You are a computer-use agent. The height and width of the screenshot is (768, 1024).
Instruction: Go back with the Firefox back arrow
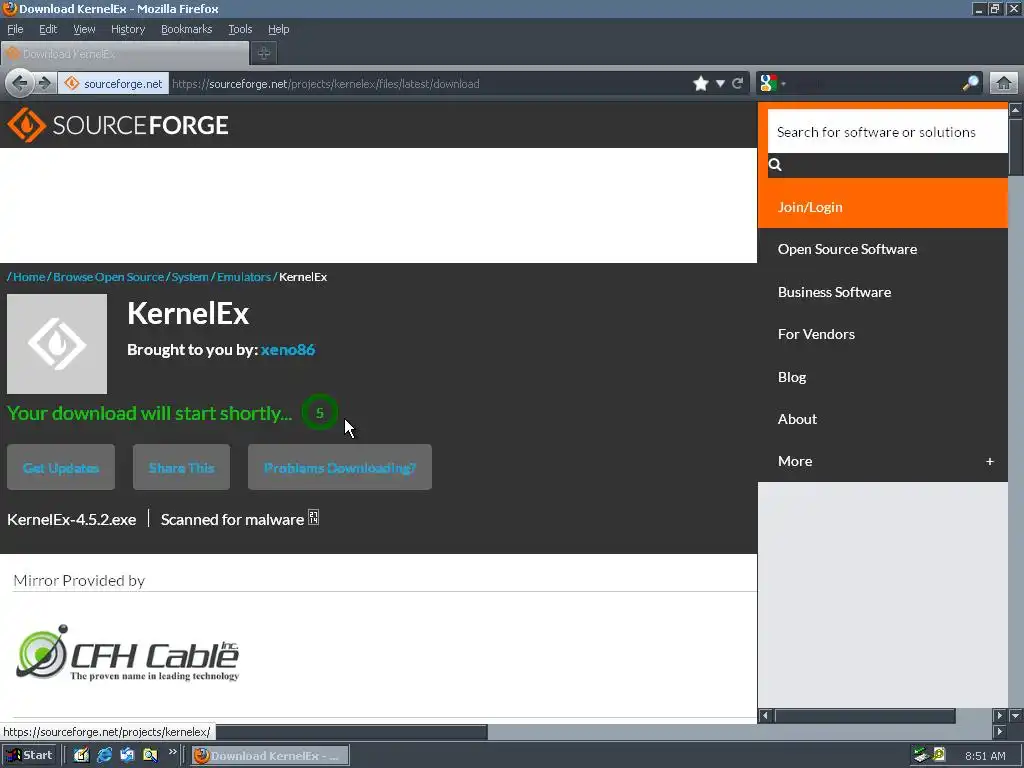pyautogui.click(x=20, y=84)
